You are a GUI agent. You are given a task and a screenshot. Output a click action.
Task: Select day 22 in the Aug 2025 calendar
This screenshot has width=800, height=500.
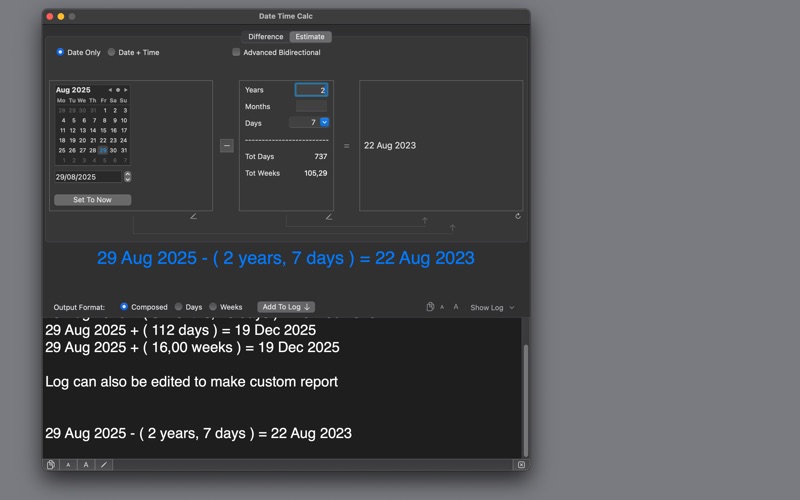coord(103,140)
